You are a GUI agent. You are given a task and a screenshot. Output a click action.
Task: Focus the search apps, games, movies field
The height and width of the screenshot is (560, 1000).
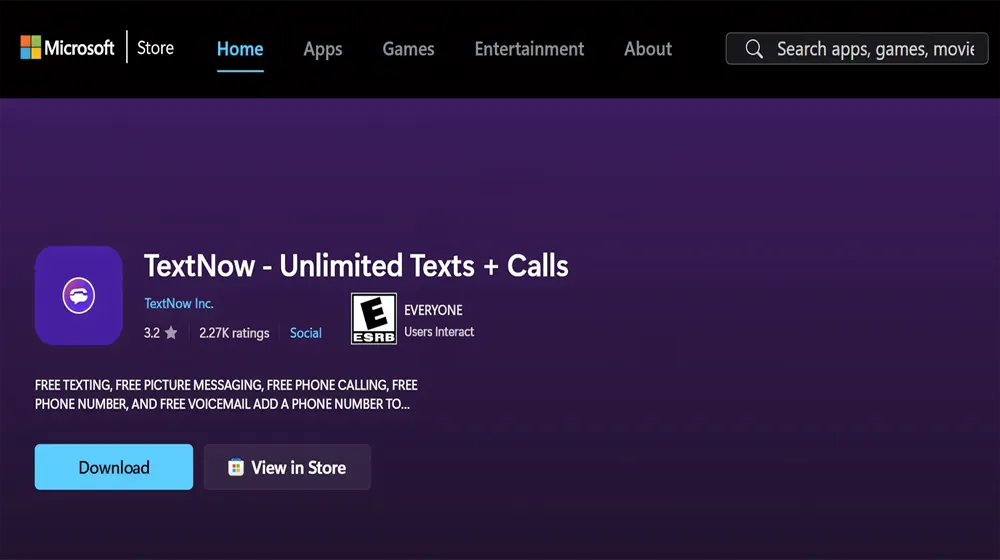(x=857, y=48)
